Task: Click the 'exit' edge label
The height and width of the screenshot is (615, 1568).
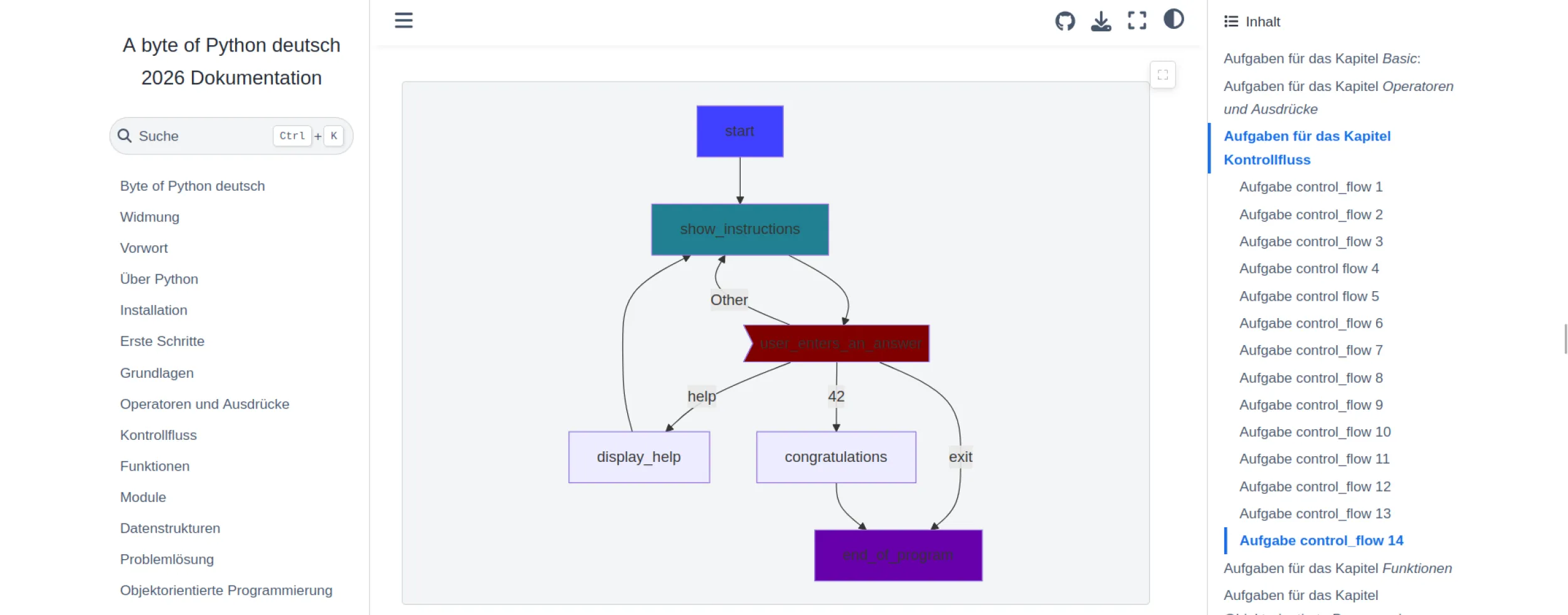Action: click(x=960, y=456)
